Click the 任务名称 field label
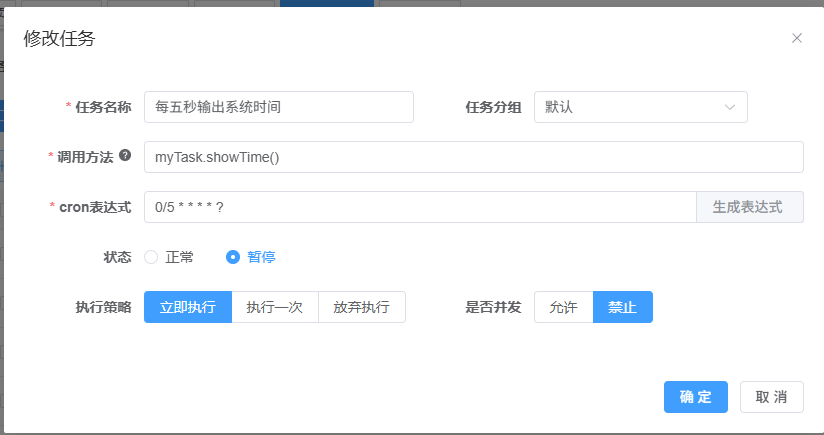 coord(103,107)
